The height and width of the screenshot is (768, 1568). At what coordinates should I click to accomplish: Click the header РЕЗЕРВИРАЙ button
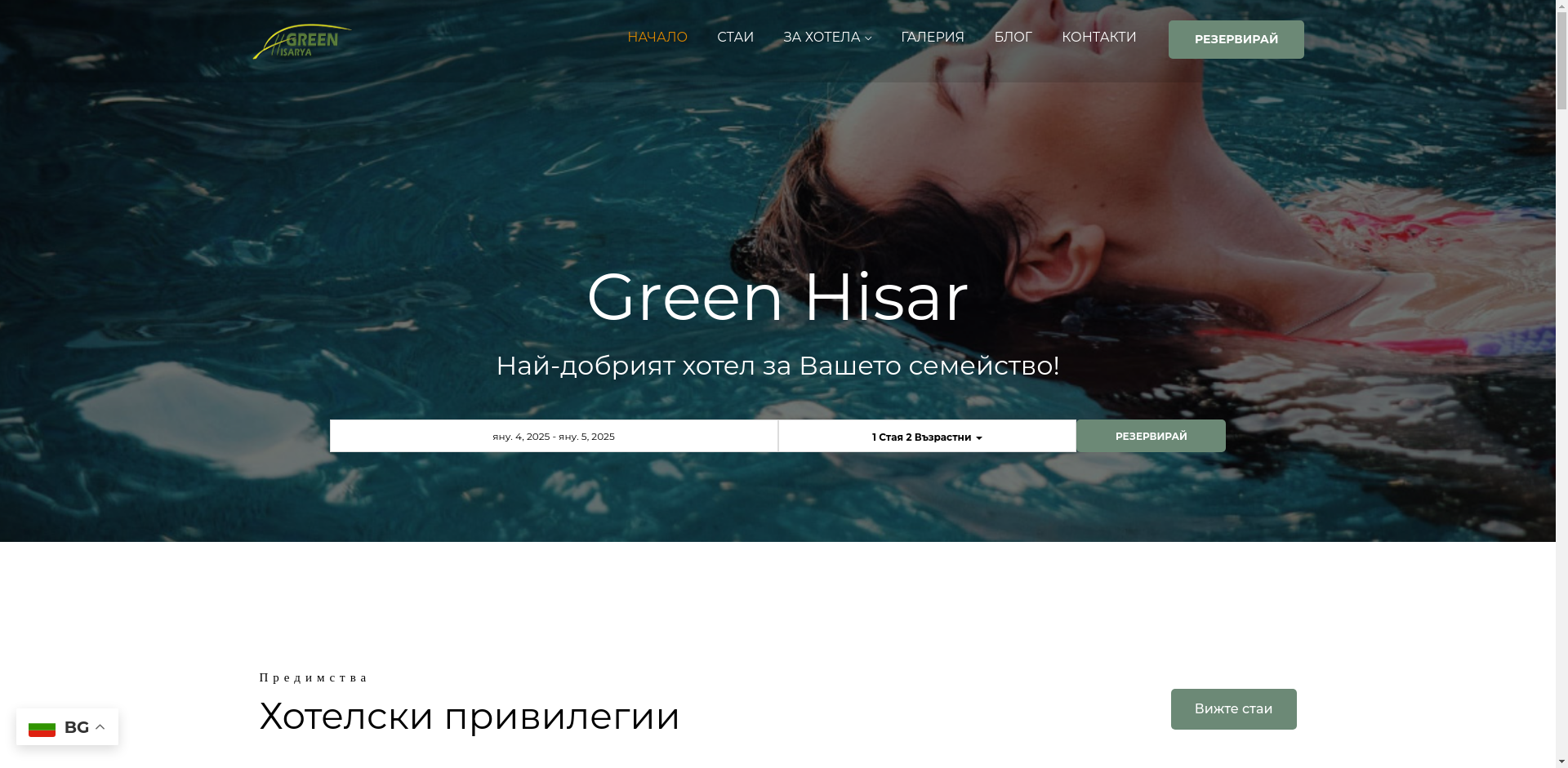pos(1236,39)
